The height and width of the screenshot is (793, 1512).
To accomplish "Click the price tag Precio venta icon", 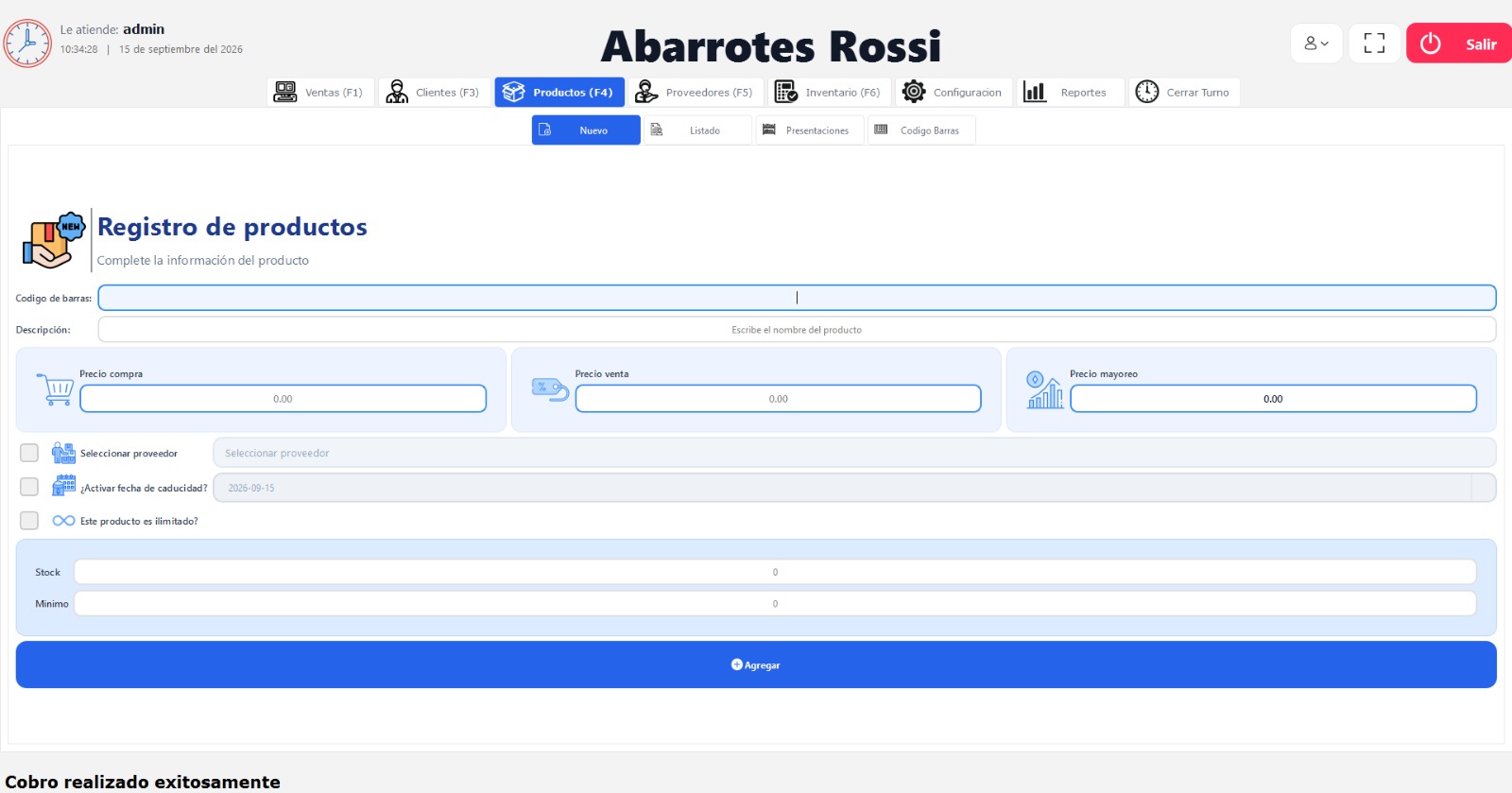I will click(550, 389).
